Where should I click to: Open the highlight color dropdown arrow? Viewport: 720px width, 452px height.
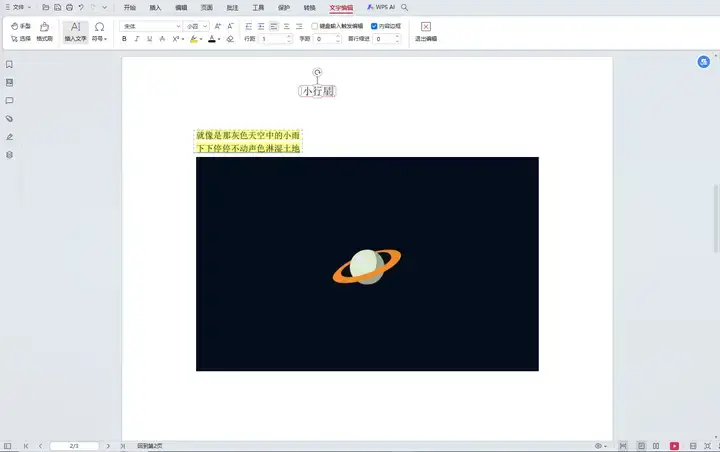tap(201, 39)
